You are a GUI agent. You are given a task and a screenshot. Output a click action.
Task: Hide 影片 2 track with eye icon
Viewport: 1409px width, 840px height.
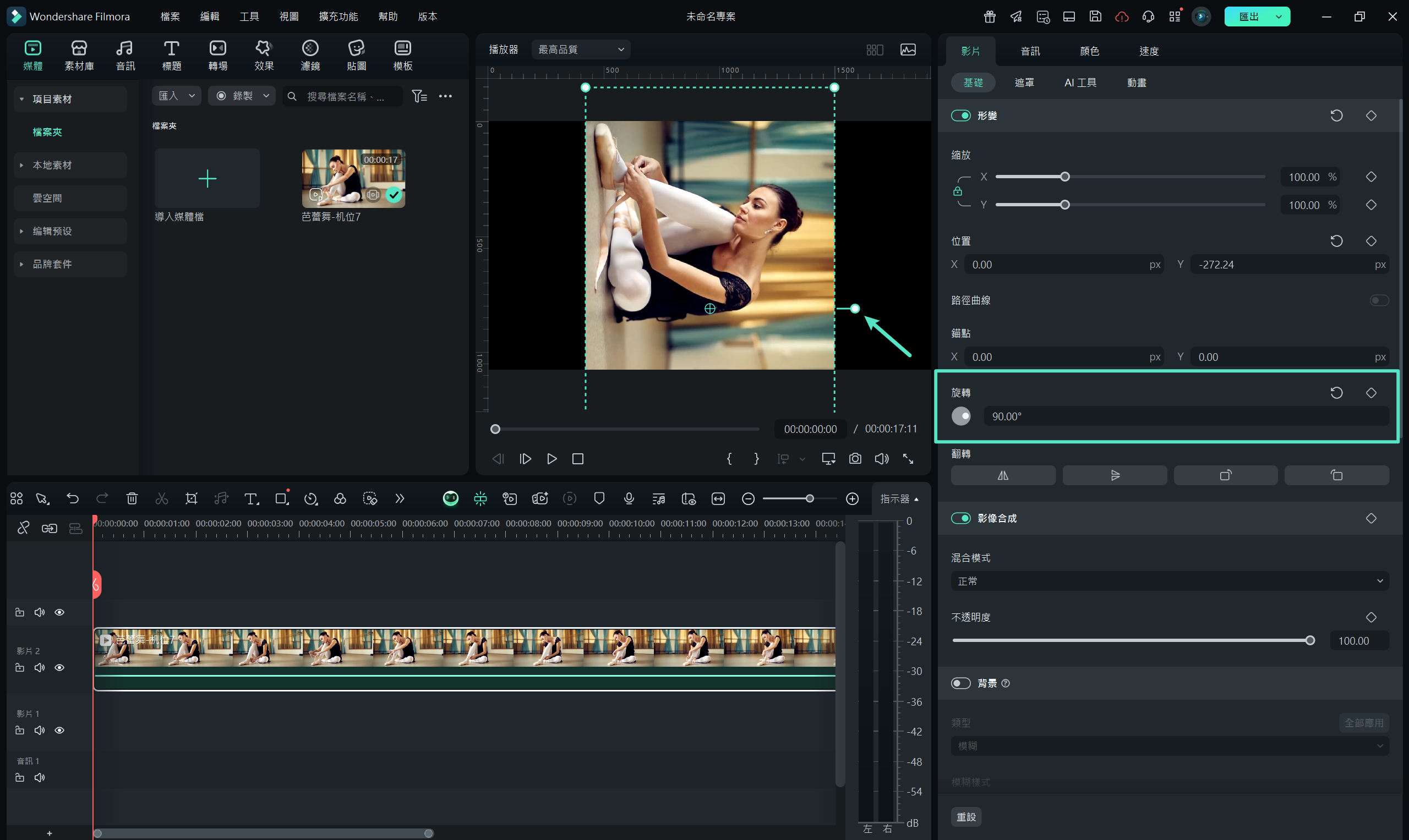click(59, 667)
